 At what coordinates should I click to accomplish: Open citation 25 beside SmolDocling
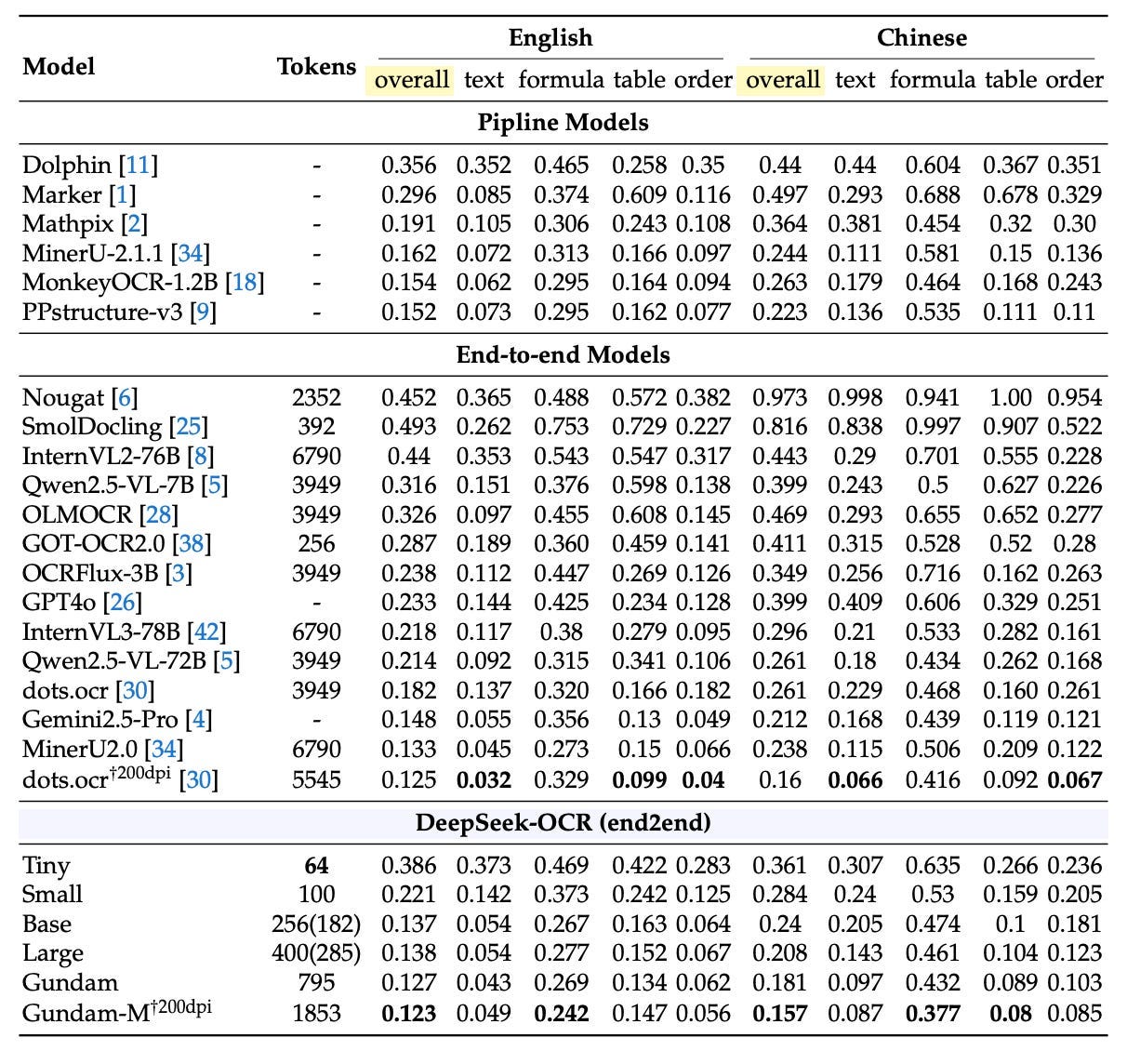pyautogui.click(x=189, y=428)
